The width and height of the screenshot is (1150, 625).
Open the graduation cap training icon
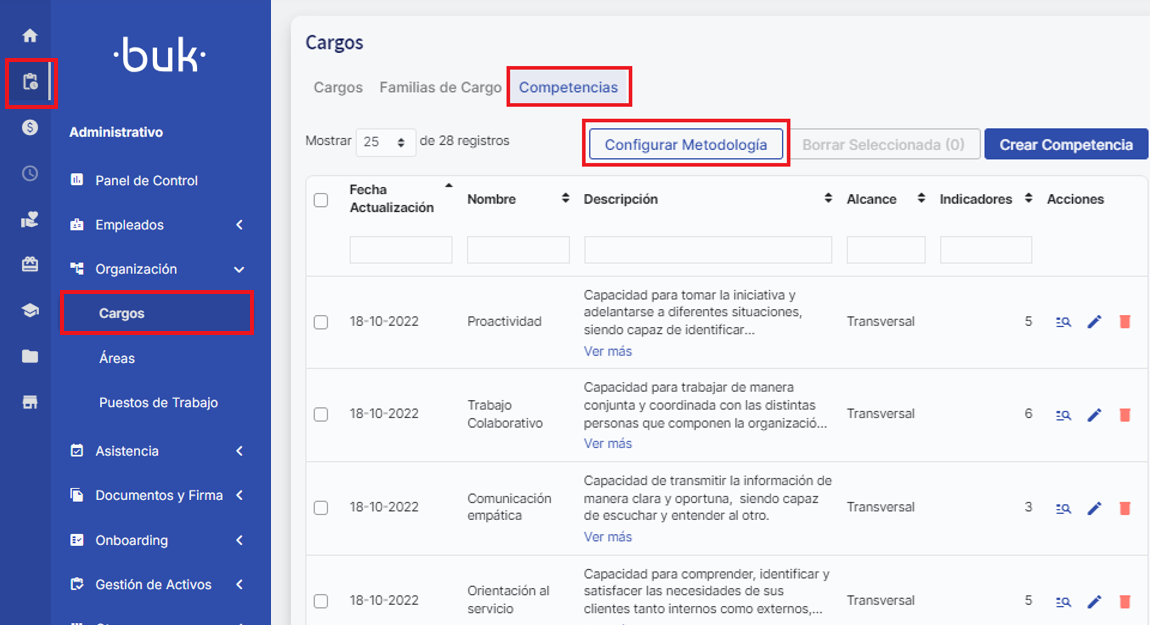[x=30, y=311]
